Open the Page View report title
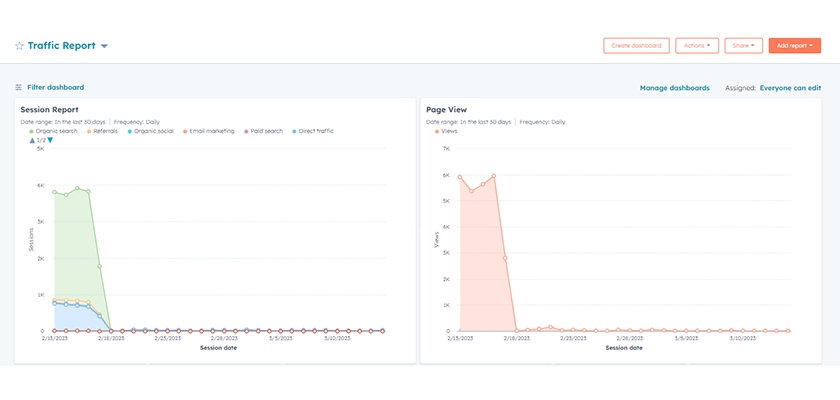840x400 pixels. [446, 110]
